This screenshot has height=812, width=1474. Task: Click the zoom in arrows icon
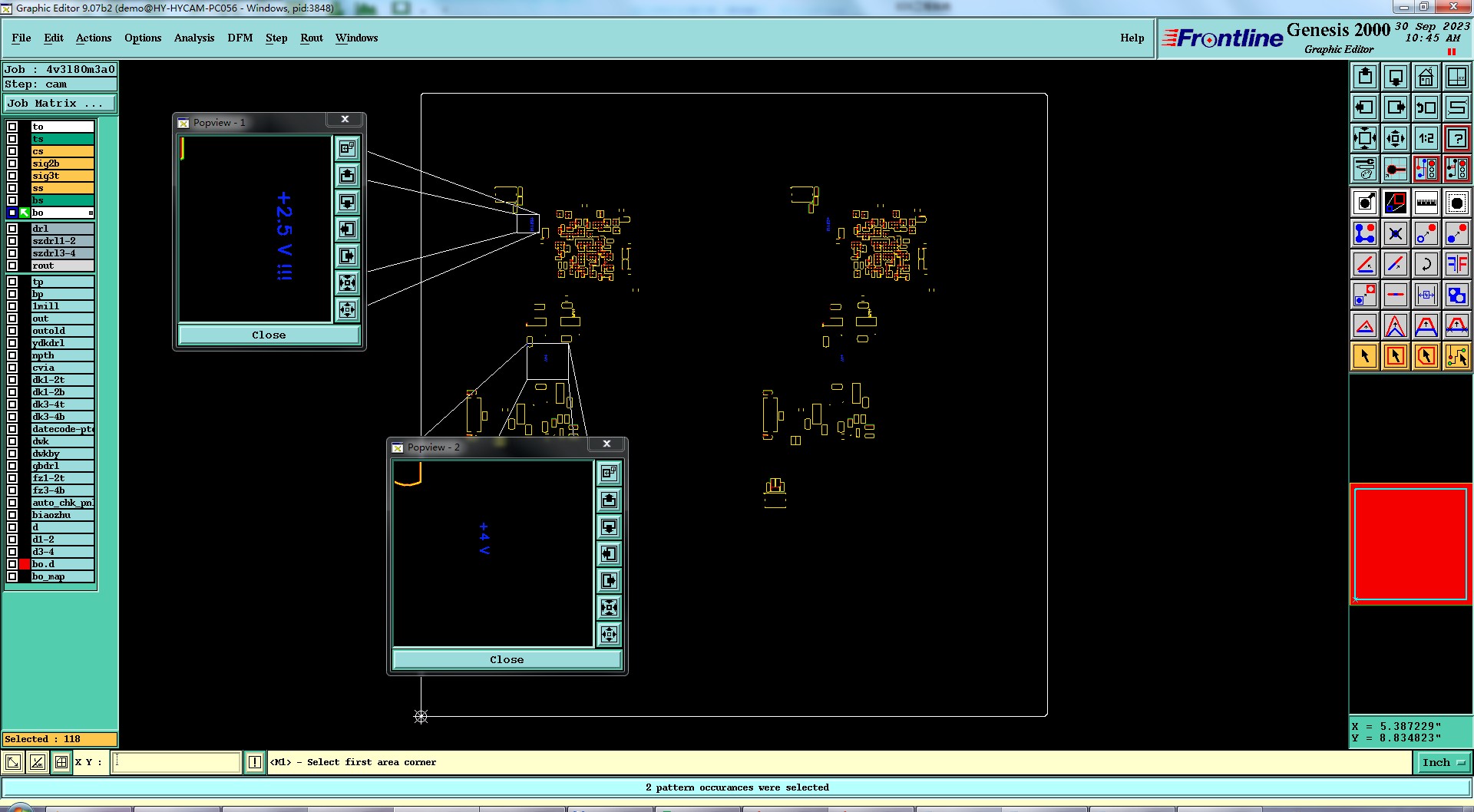pyautogui.click(x=1365, y=138)
